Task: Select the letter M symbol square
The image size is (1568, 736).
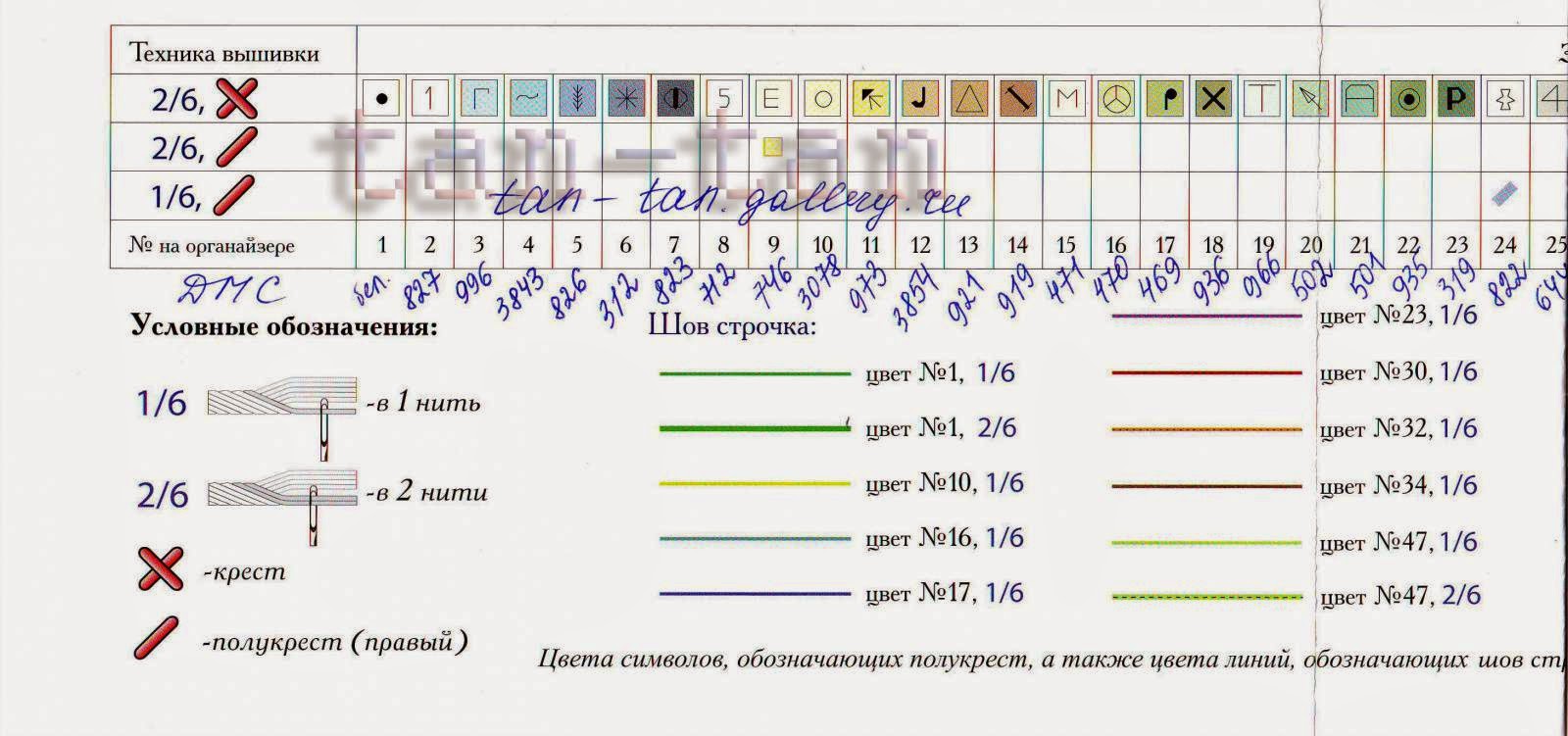Action: pyautogui.click(x=1066, y=98)
